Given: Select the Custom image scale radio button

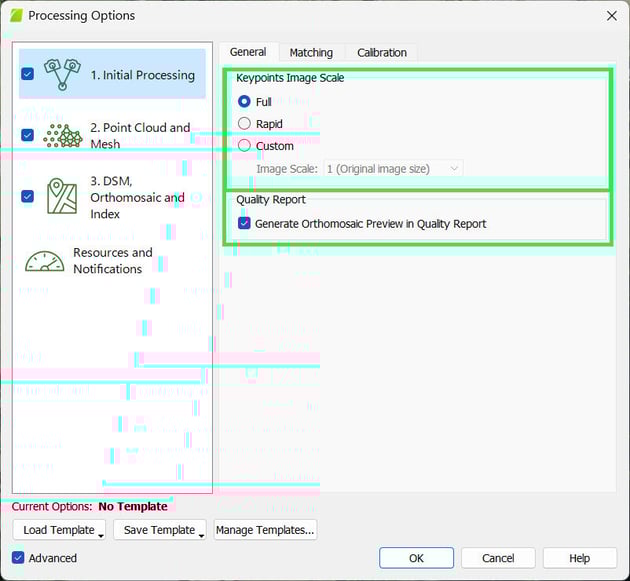Looking at the screenshot, I should coord(244,146).
